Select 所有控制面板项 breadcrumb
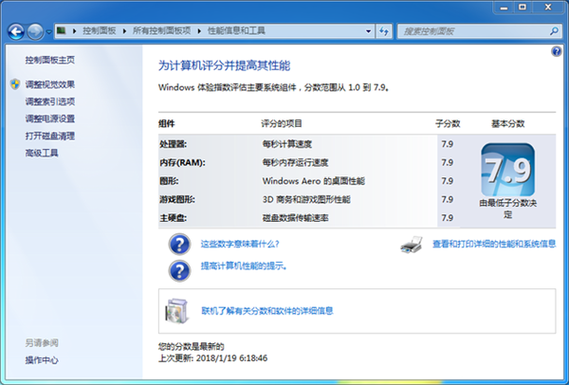 [x=161, y=31]
